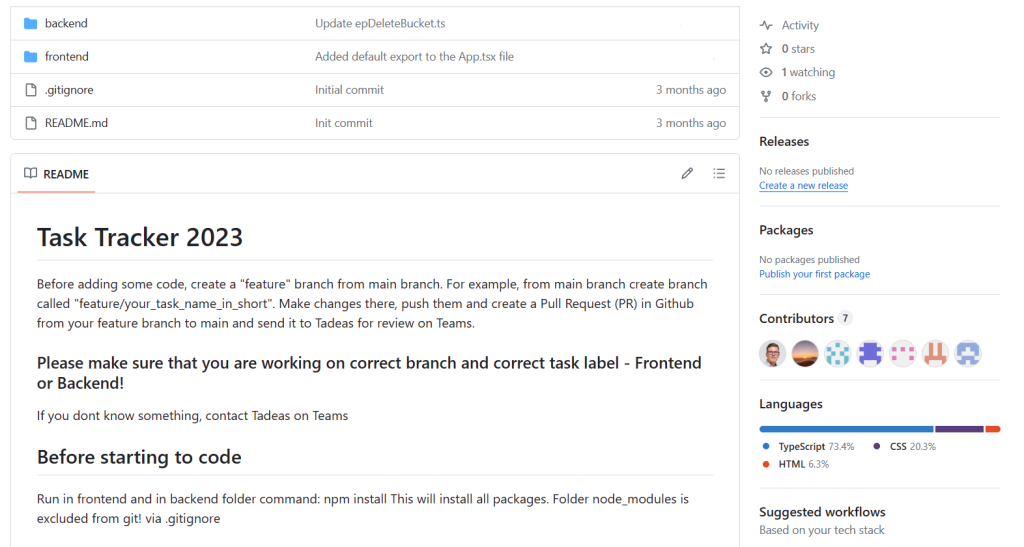Click the first contributor avatar photo
1024x547 pixels.
tap(772, 354)
